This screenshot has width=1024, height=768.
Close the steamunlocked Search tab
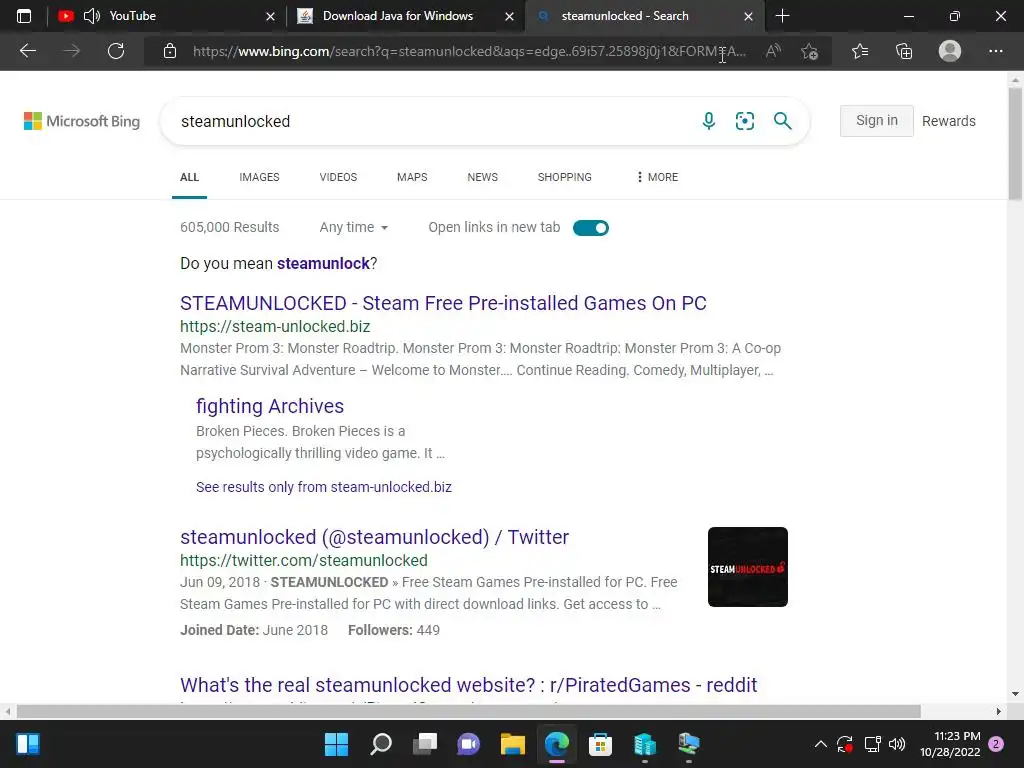point(748,16)
